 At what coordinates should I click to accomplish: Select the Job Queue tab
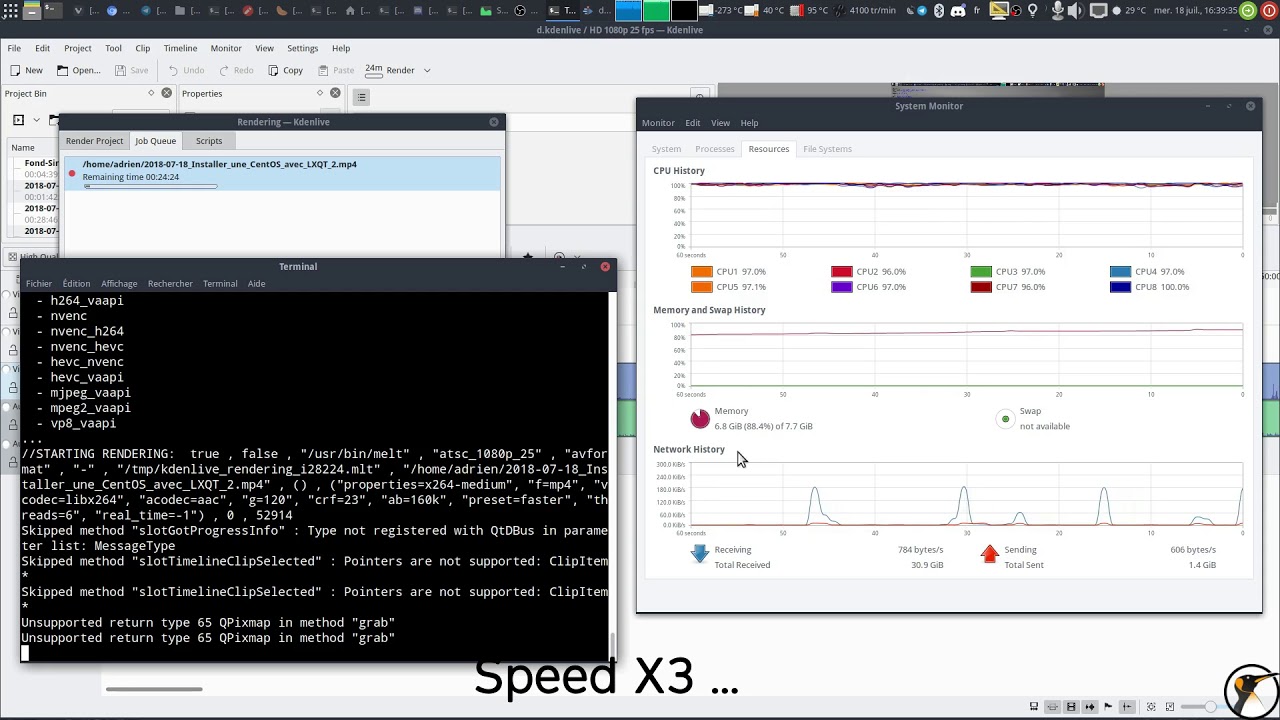pos(155,141)
